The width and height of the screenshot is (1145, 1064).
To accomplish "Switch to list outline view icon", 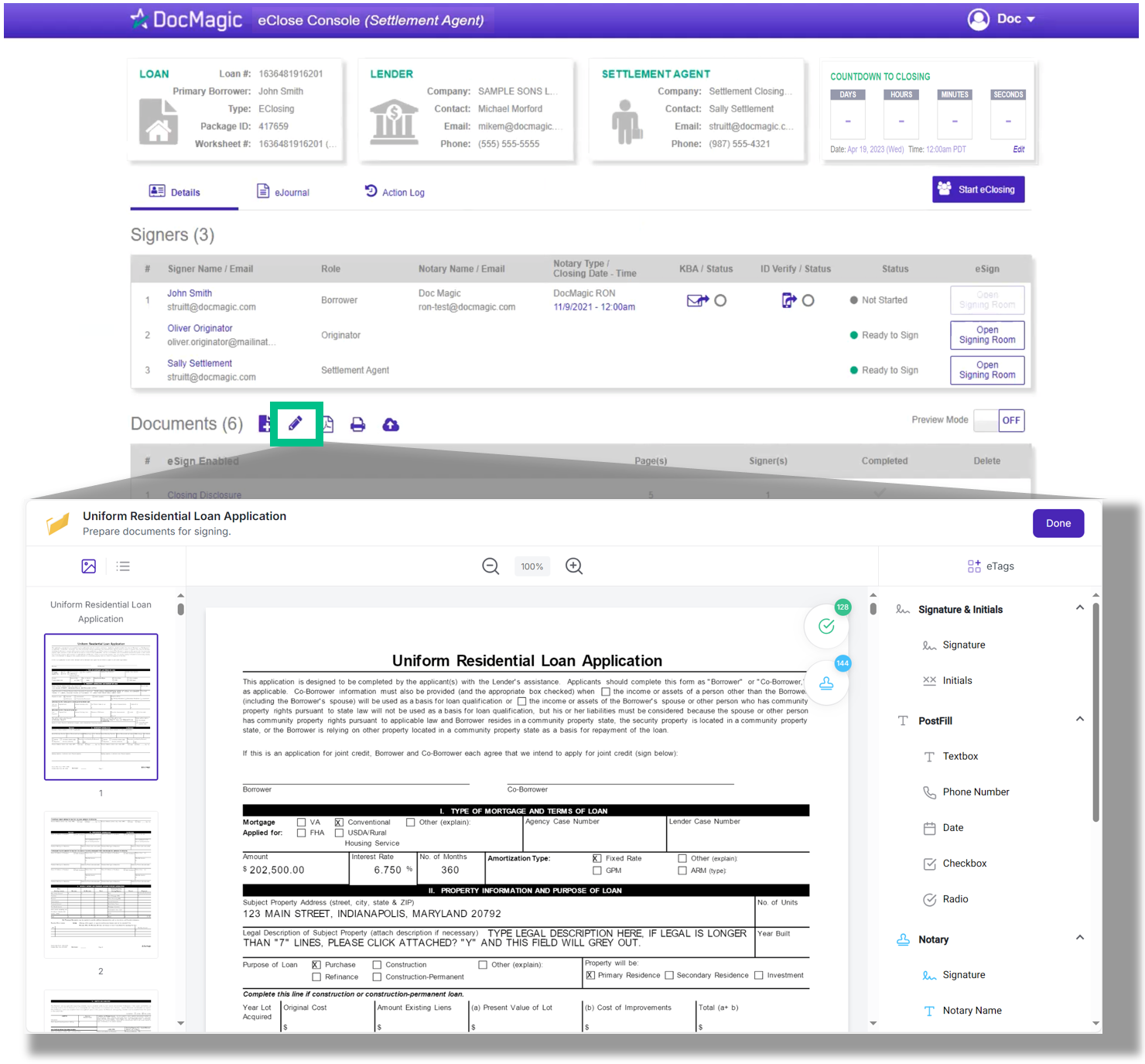I will point(123,566).
